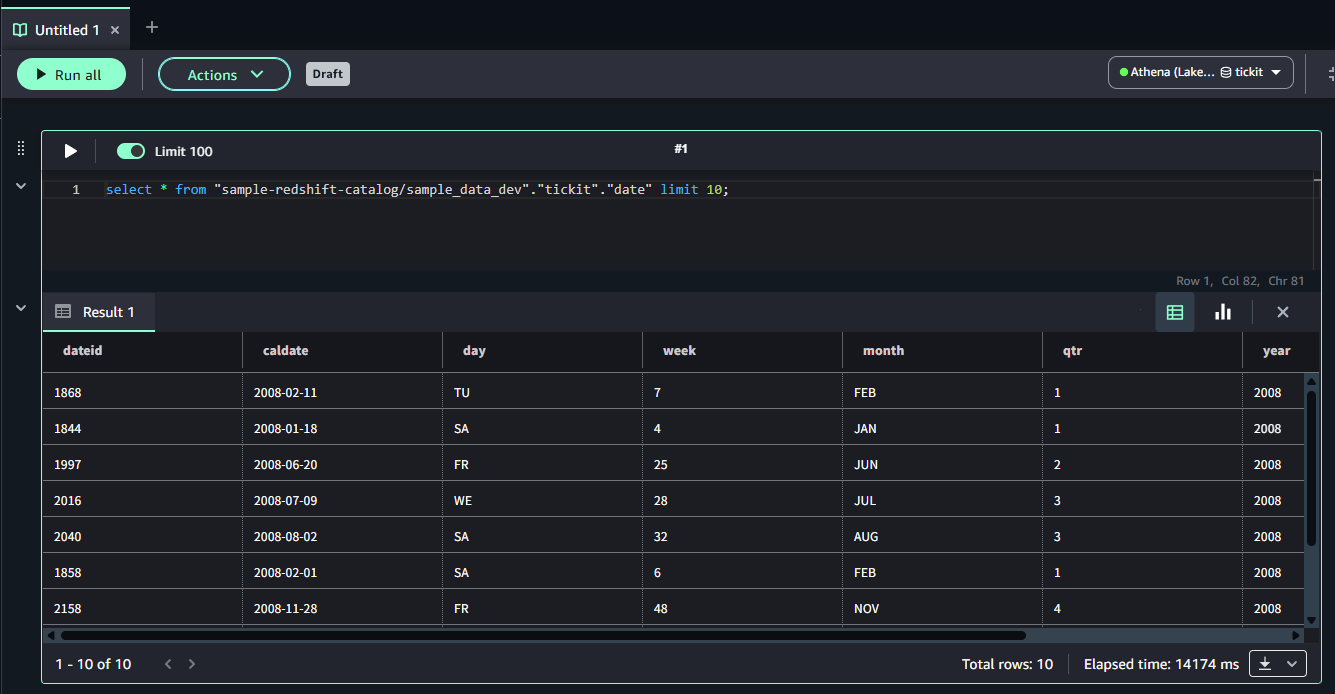
Task: Click the week column header
Action: click(742, 351)
